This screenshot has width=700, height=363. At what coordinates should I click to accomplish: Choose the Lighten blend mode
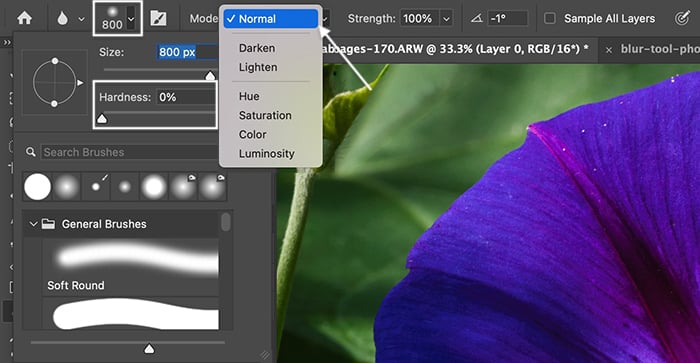click(258, 67)
